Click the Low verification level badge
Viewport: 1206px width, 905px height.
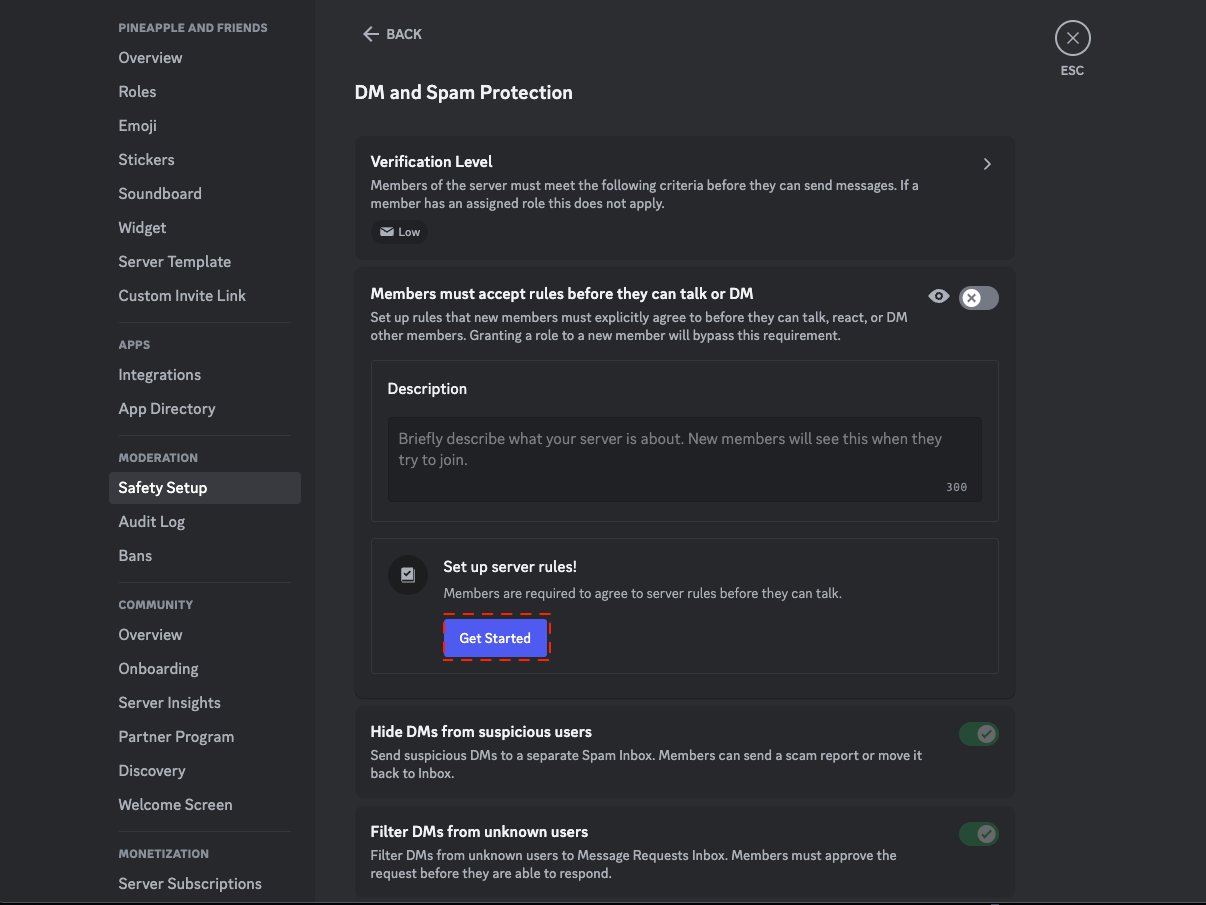tap(399, 232)
